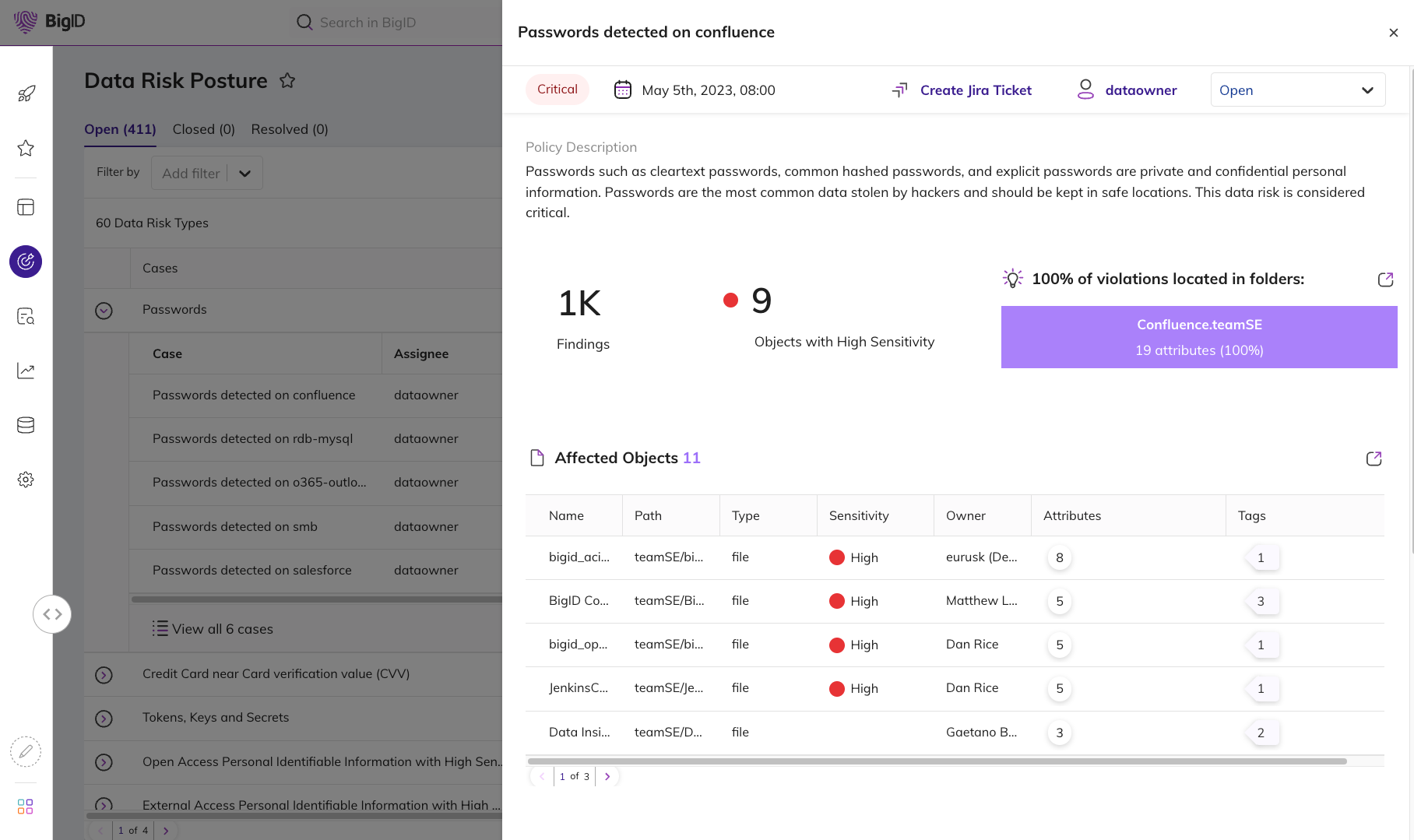Click the Affected Objects horizontal scrollbar

click(x=937, y=761)
